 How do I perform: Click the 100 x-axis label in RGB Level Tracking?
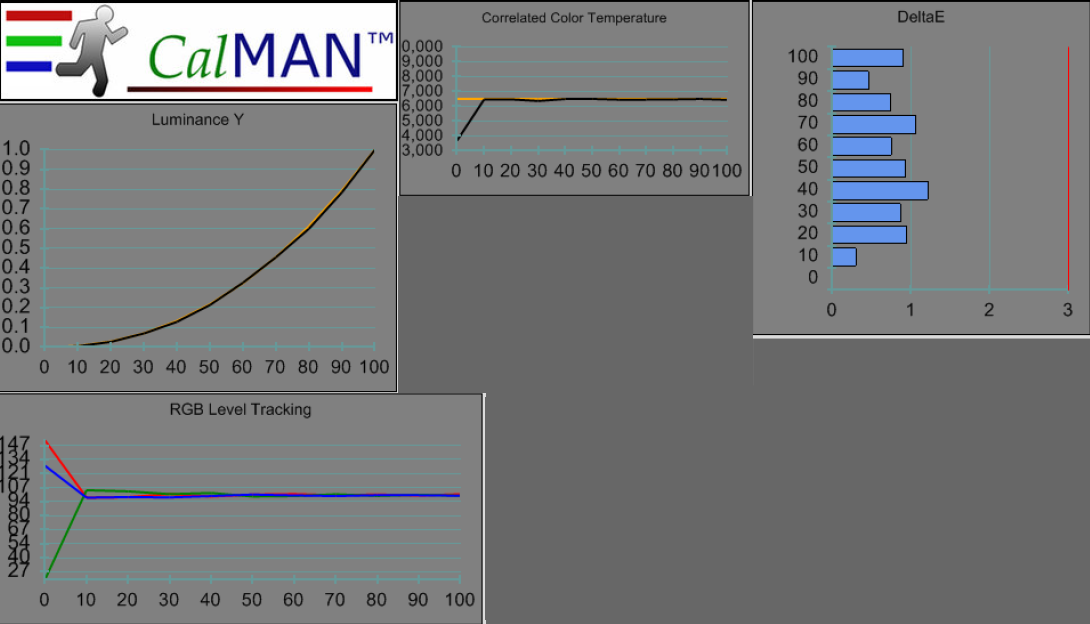(459, 600)
